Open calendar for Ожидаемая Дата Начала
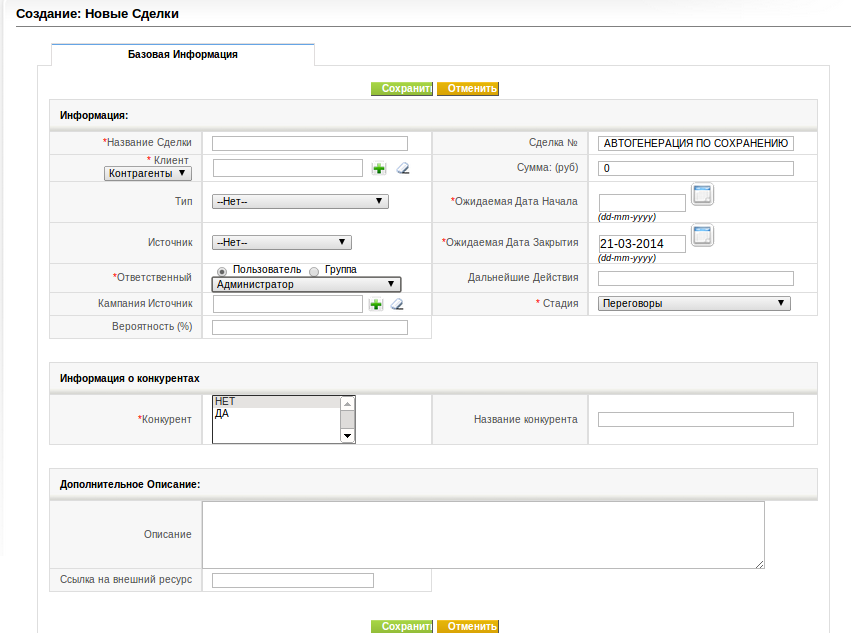The image size is (855, 633). click(x=702, y=195)
